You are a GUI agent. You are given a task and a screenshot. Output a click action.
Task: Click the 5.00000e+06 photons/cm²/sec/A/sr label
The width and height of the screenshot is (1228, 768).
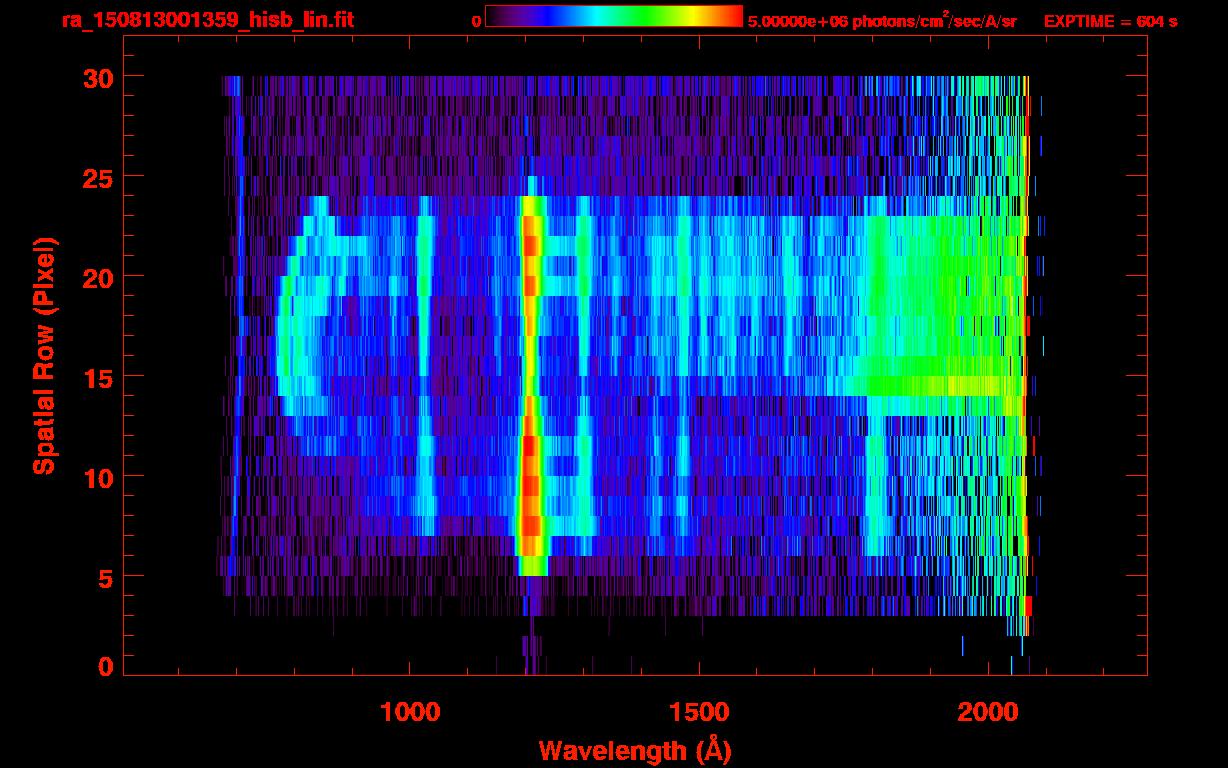(x=882, y=21)
